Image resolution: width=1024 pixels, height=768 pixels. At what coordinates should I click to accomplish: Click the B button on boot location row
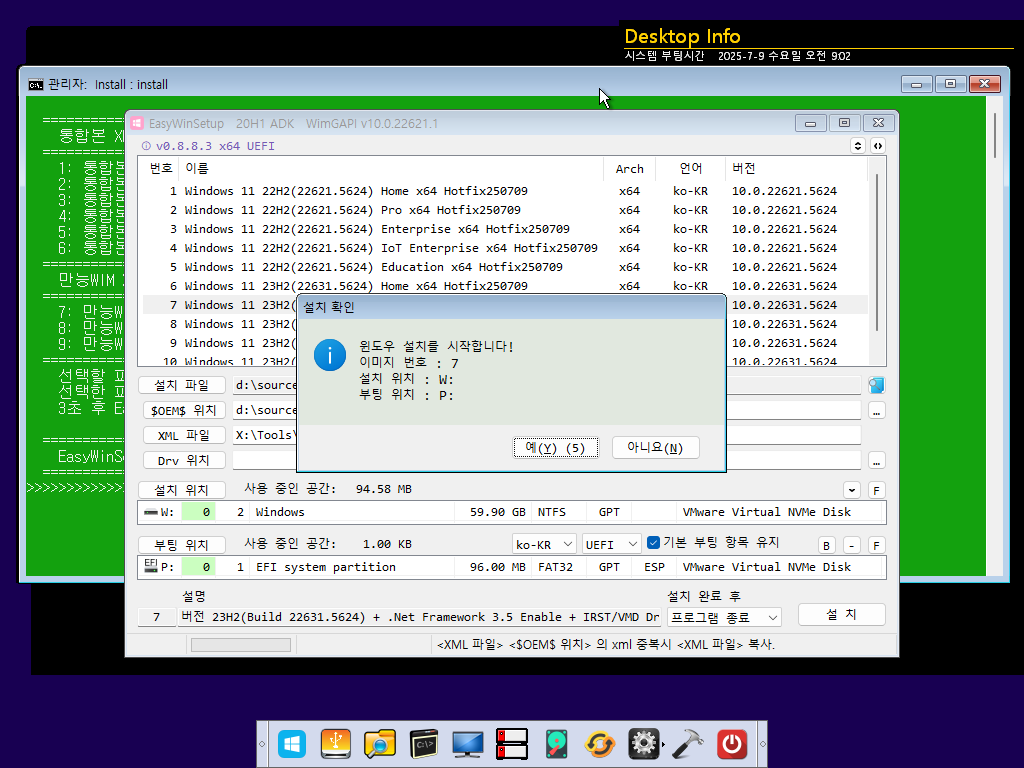coord(826,545)
